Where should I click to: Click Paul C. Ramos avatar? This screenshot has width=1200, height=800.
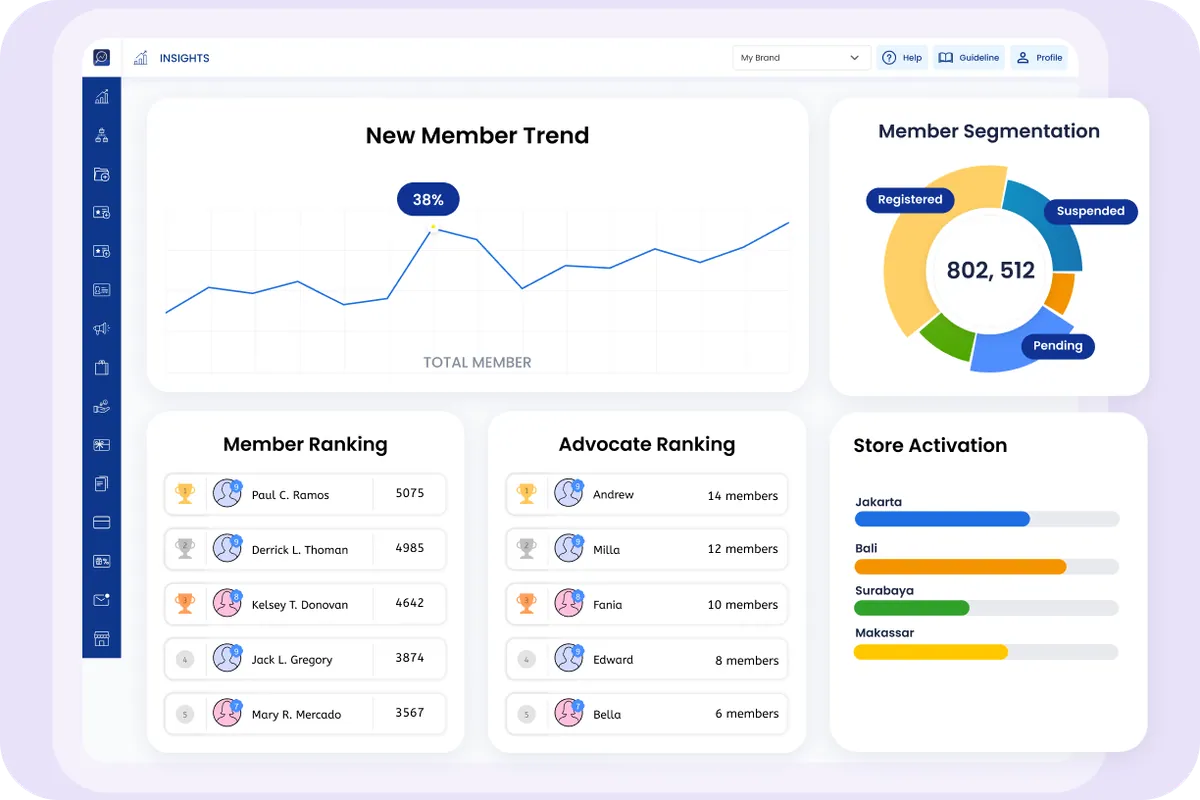[227, 493]
